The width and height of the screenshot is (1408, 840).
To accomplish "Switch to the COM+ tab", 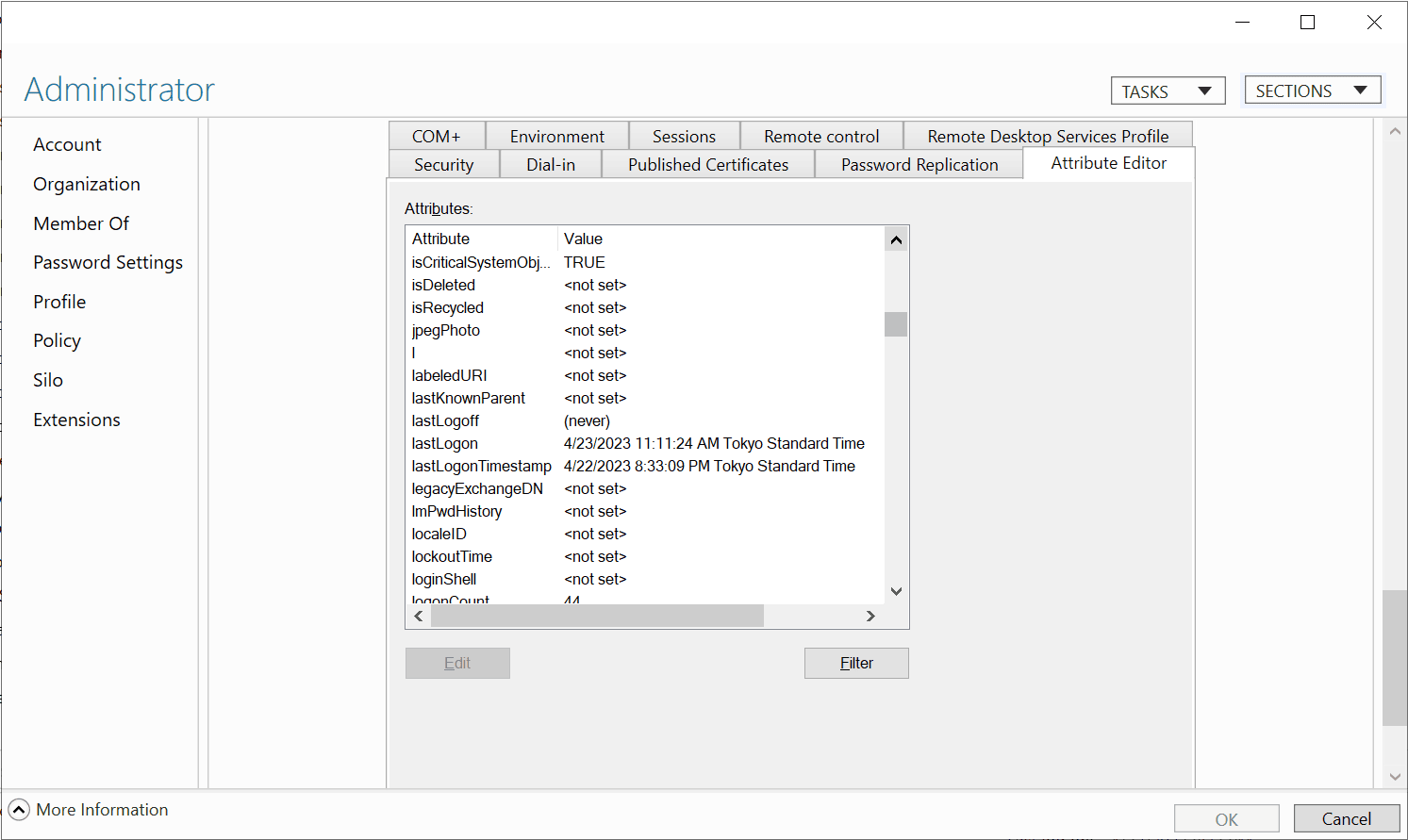I will [x=437, y=137].
